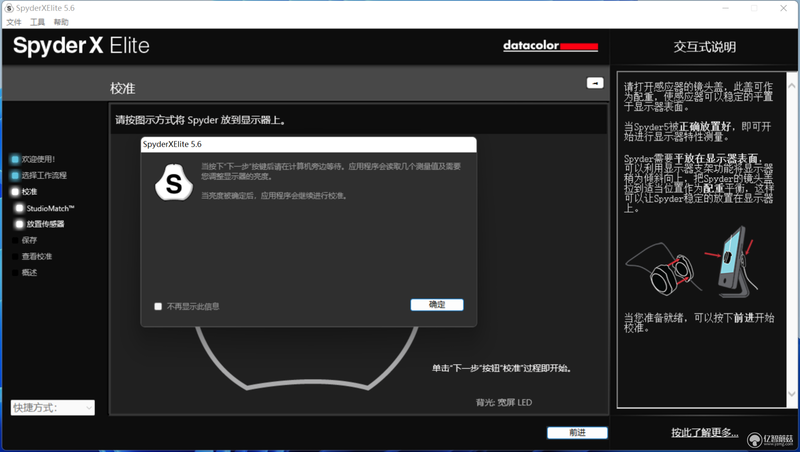Open the 帮助 menu
This screenshot has height=452, width=800.
click(x=61, y=22)
